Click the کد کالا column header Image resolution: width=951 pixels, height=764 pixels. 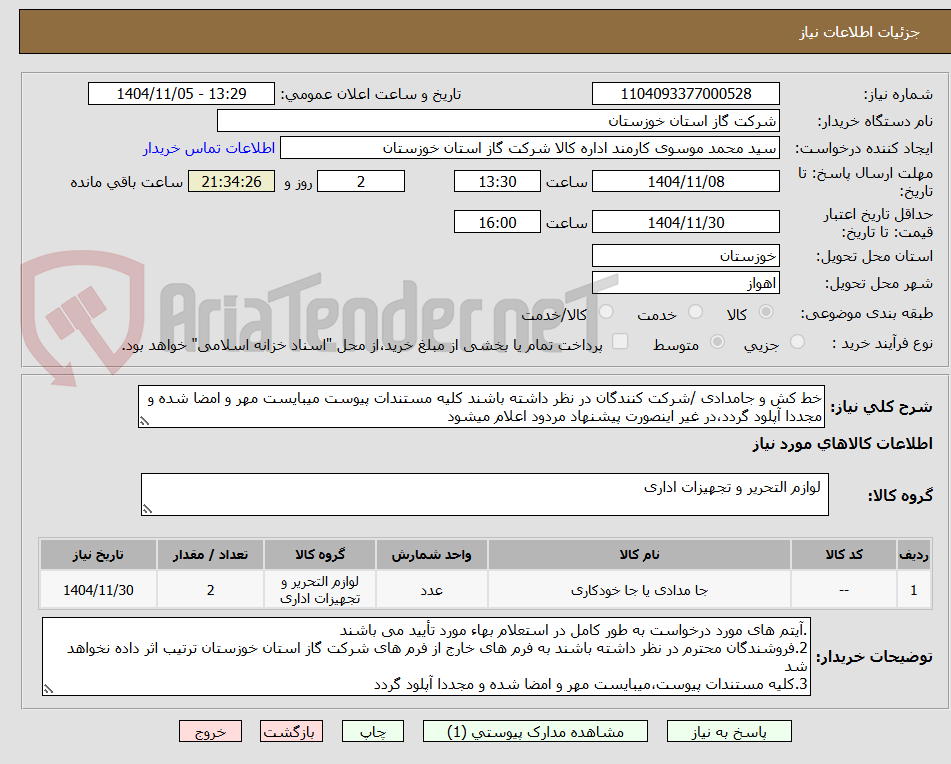coord(844,555)
